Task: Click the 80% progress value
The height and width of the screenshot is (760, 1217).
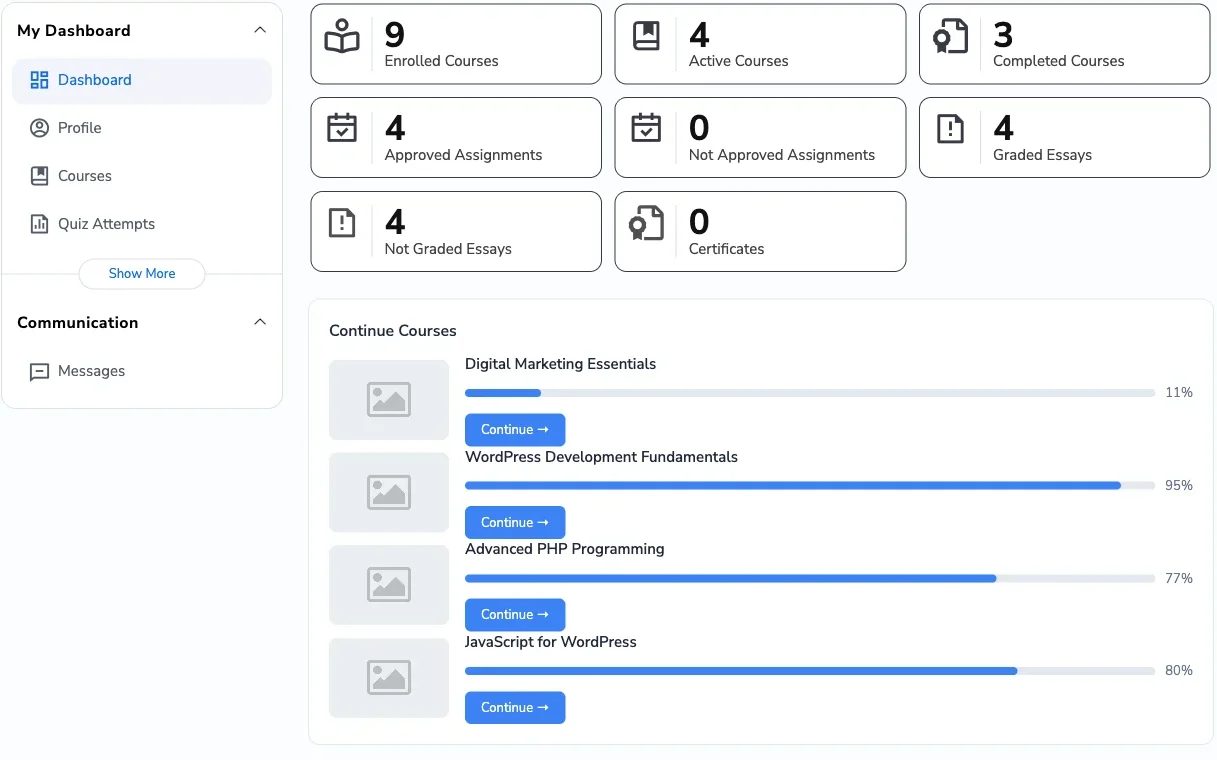Action: point(1179,671)
